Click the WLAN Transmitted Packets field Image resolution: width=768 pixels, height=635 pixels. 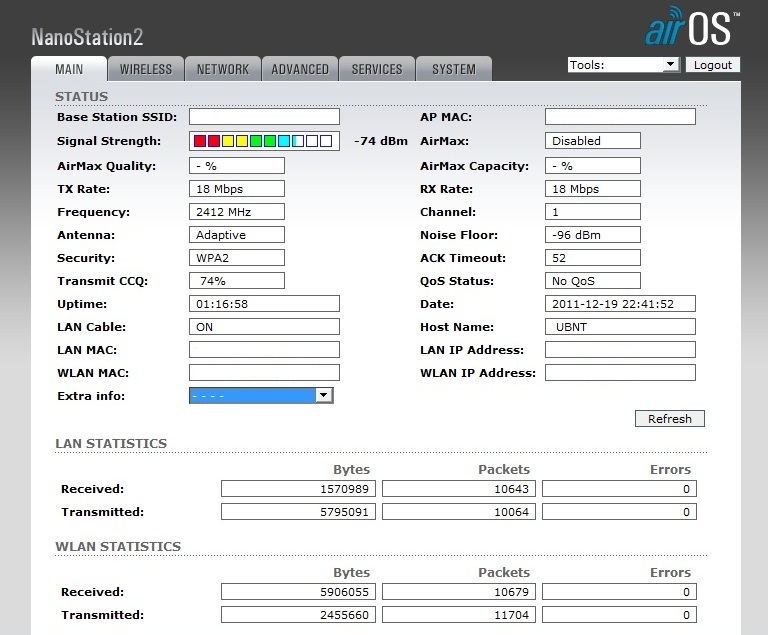click(459, 615)
